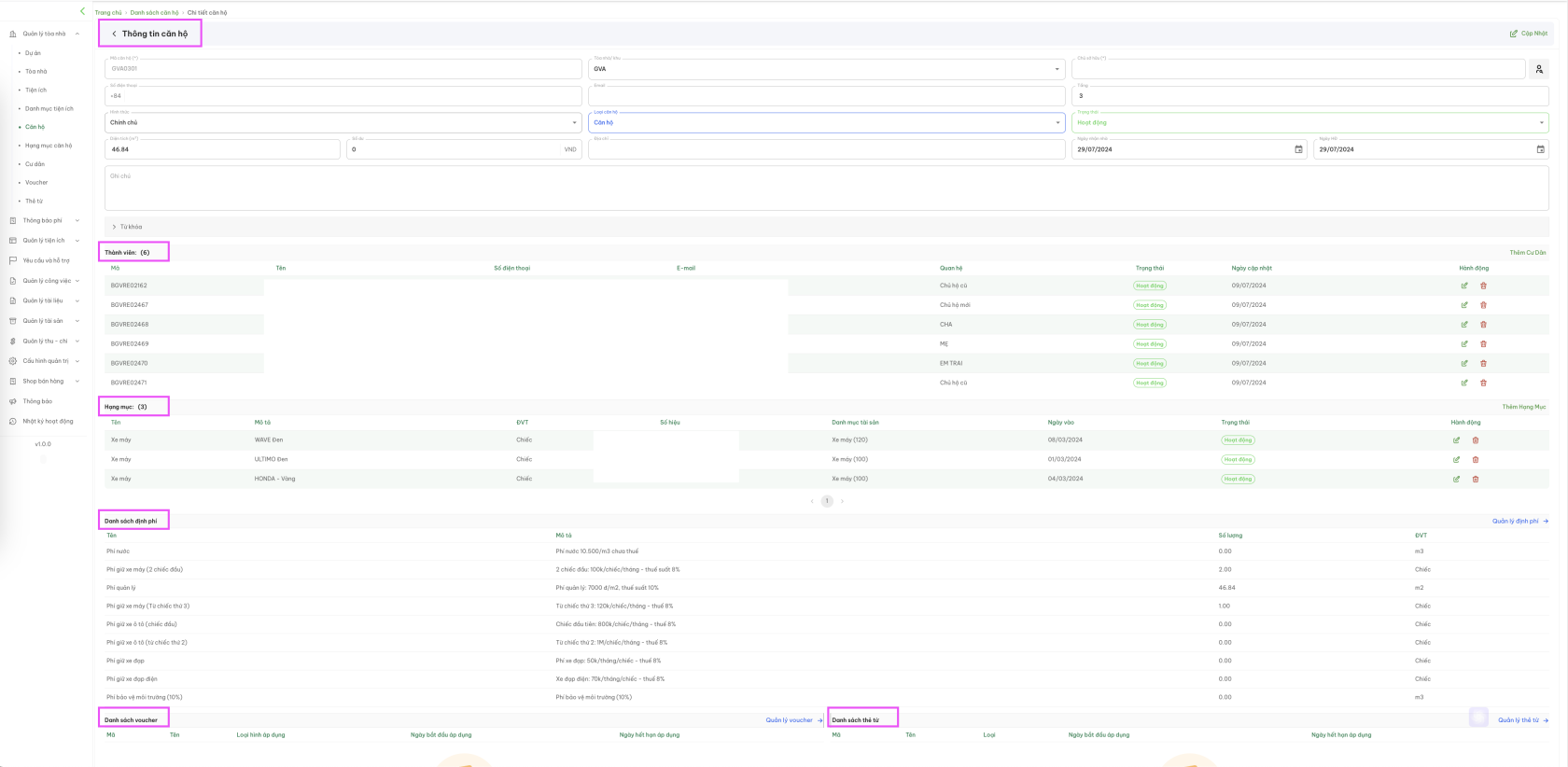
Task: Open Cư dân in sidebar
Action: 35,164
